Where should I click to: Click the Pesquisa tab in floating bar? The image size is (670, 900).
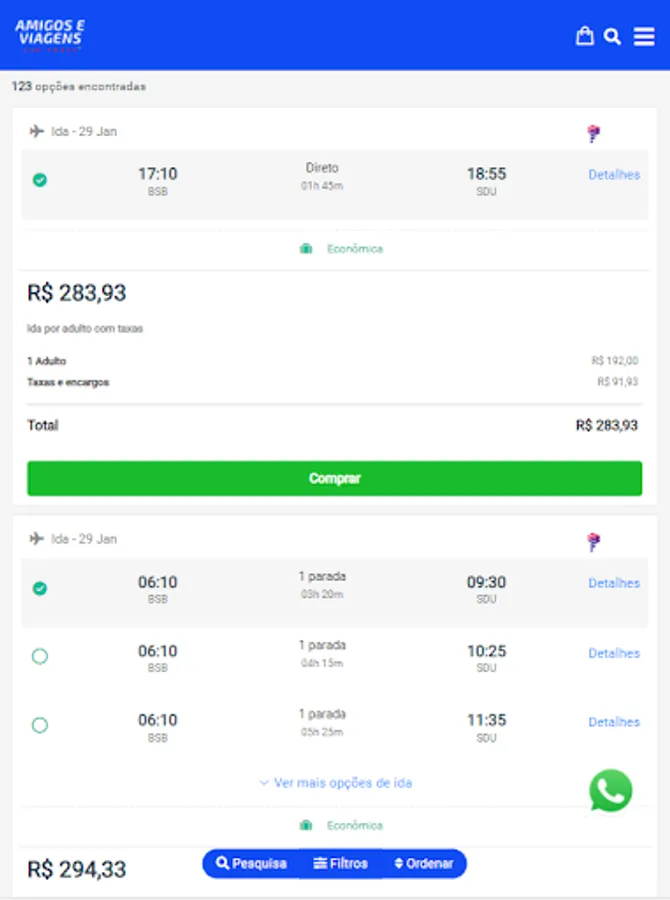click(x=251, y=863)
